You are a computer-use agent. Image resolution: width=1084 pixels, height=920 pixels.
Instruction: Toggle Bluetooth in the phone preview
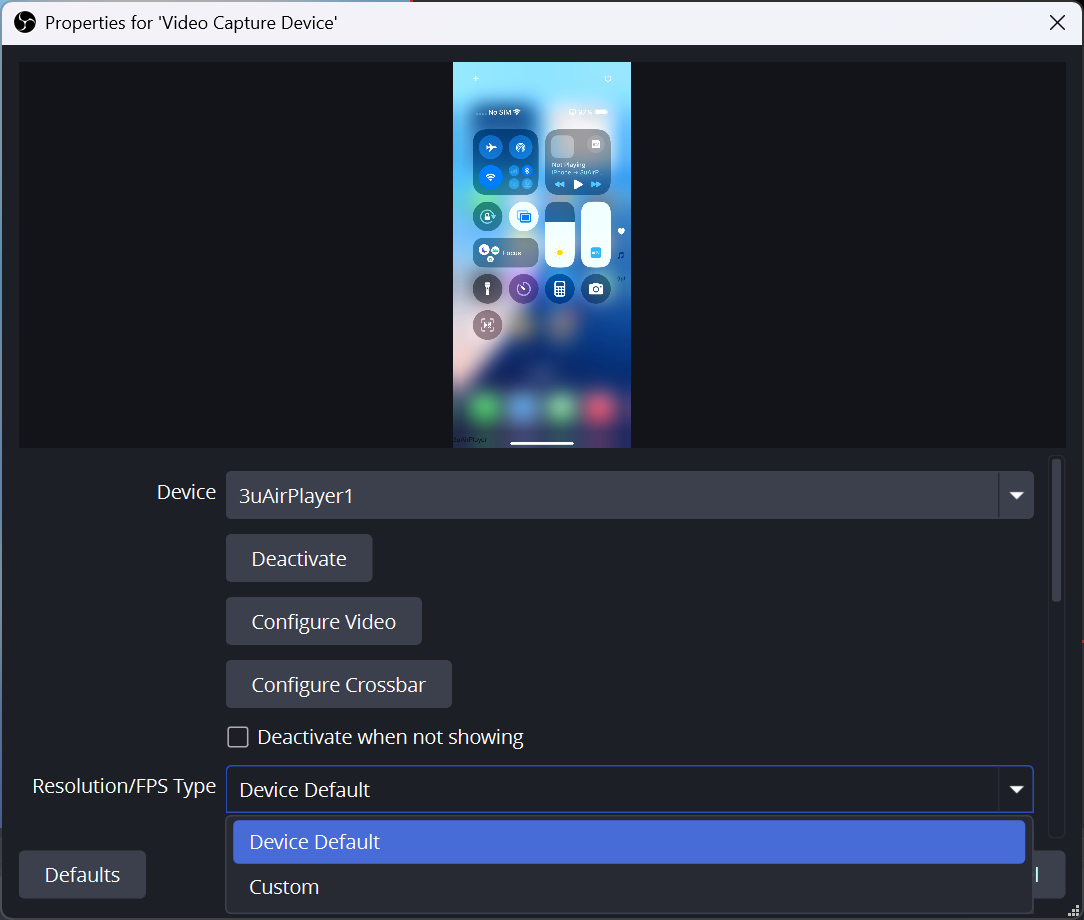525,171
